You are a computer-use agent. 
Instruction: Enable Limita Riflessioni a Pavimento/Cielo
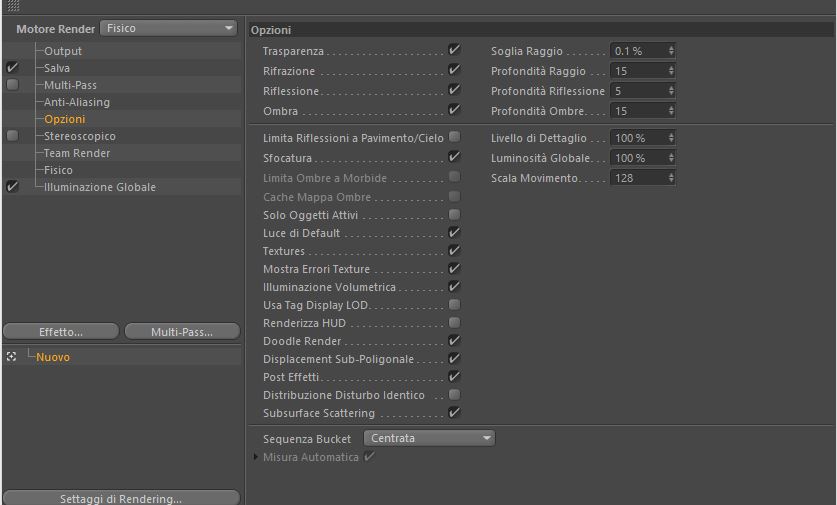[454, 137]
